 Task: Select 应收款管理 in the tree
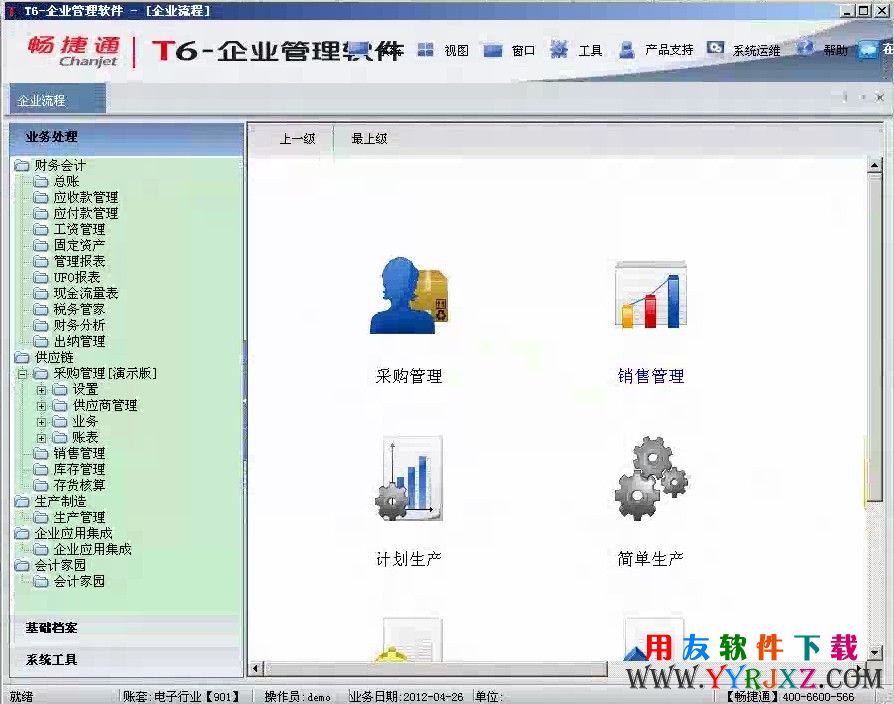point(86,197)
